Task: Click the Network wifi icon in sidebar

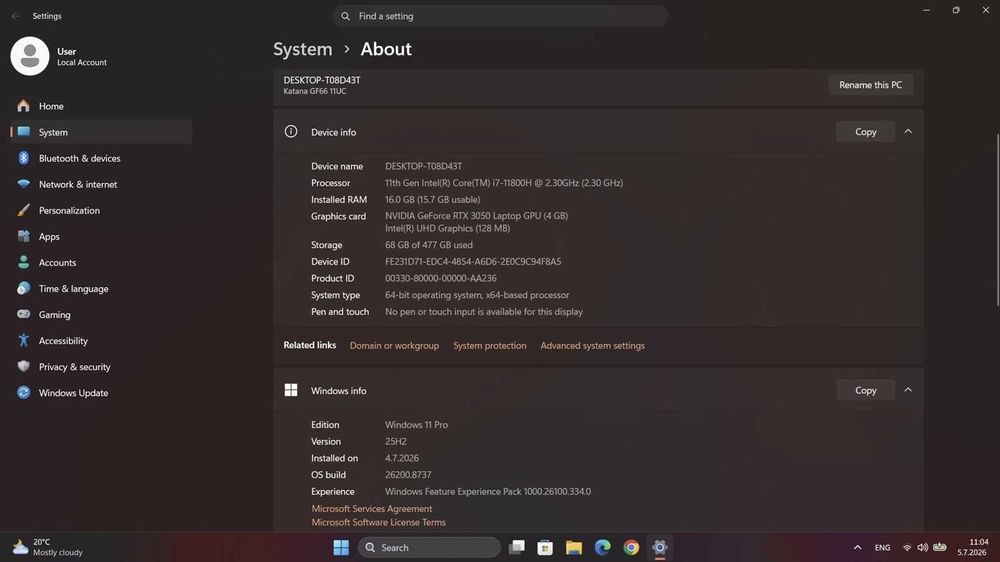Action: pos(24,184)
